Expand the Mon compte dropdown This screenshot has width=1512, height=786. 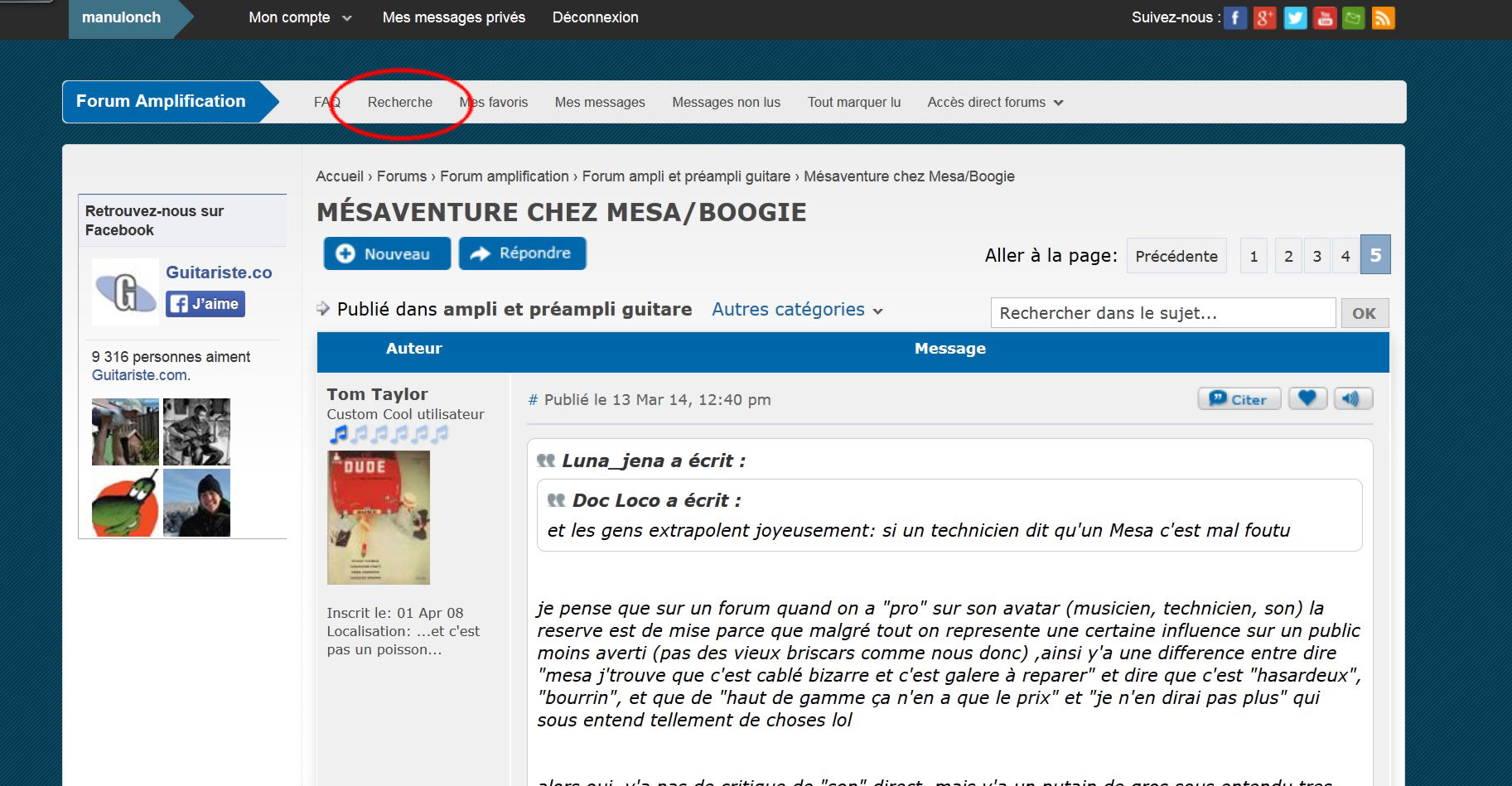tap(300, 17)
